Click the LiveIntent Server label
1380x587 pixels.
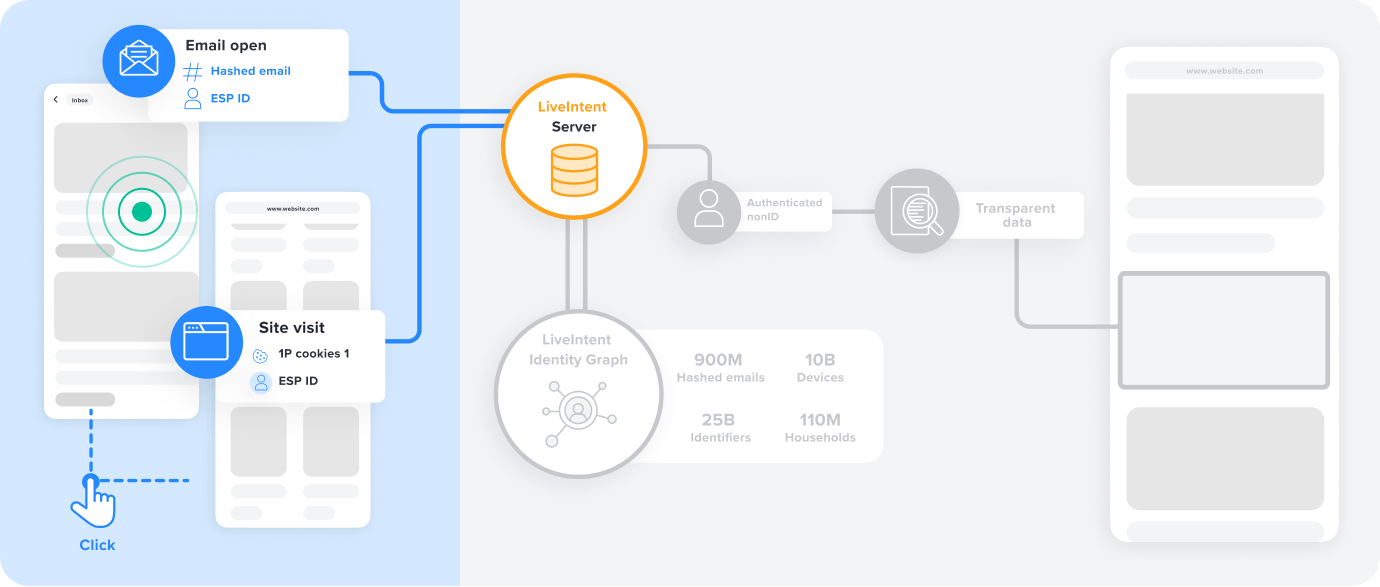(574, 117)
